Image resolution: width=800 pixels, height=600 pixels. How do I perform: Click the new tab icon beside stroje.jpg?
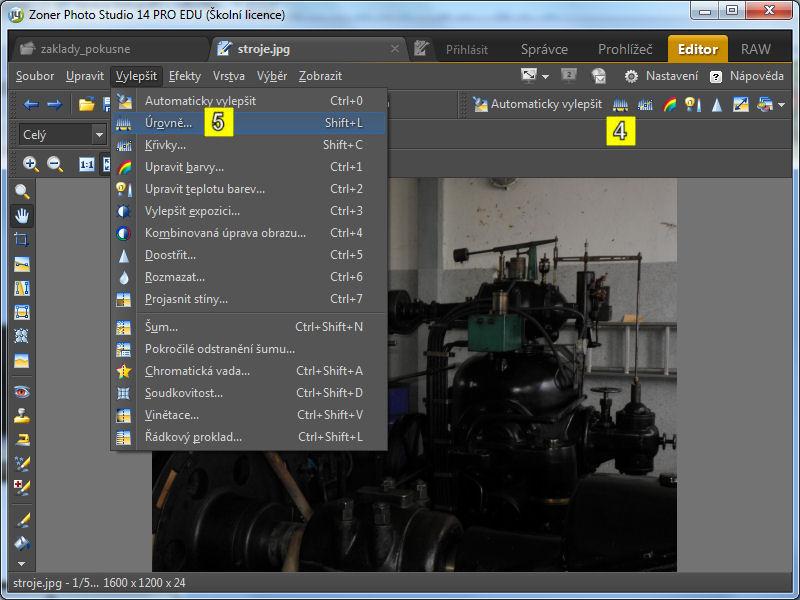[421, 49]
